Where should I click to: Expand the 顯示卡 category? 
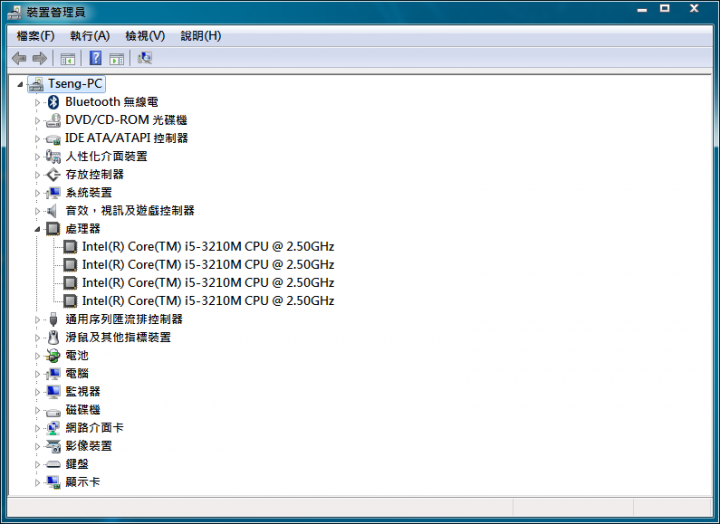[x=38, y=483]
